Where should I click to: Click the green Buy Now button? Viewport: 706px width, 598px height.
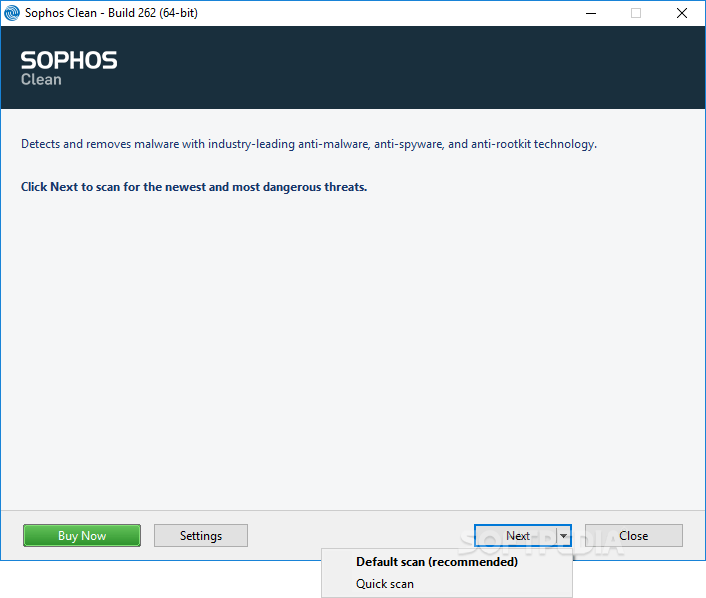point(82,535)
